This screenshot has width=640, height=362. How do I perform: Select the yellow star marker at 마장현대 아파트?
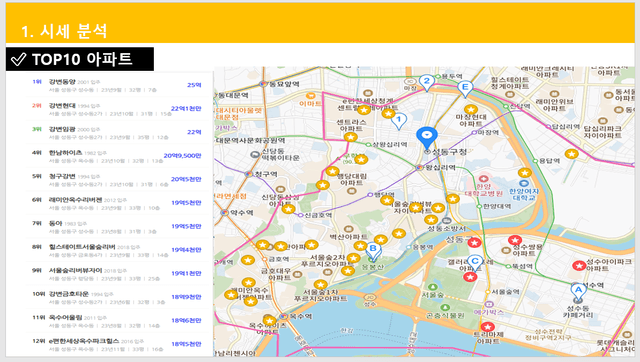[x=471, y=109]
